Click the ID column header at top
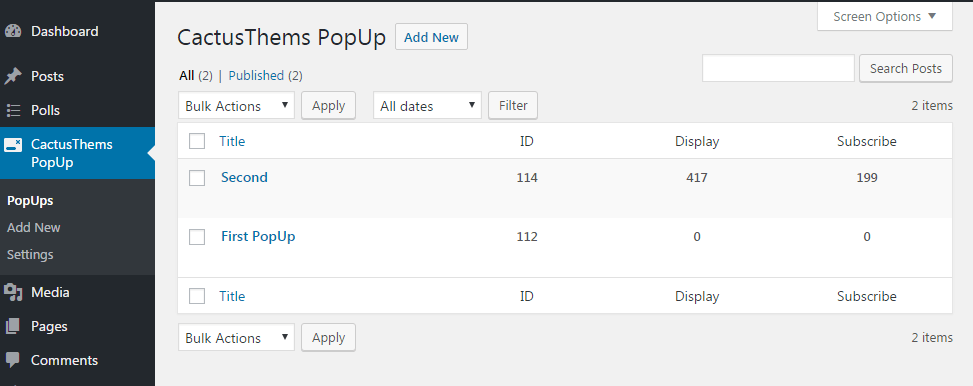This screenshot has width=973, height=386. (x=527, y=141)
